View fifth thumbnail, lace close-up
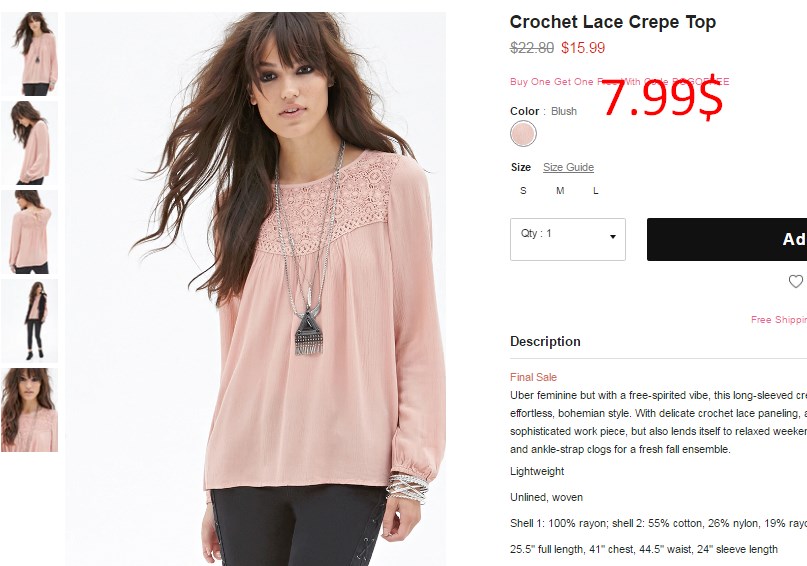 [x=29, y=410]
